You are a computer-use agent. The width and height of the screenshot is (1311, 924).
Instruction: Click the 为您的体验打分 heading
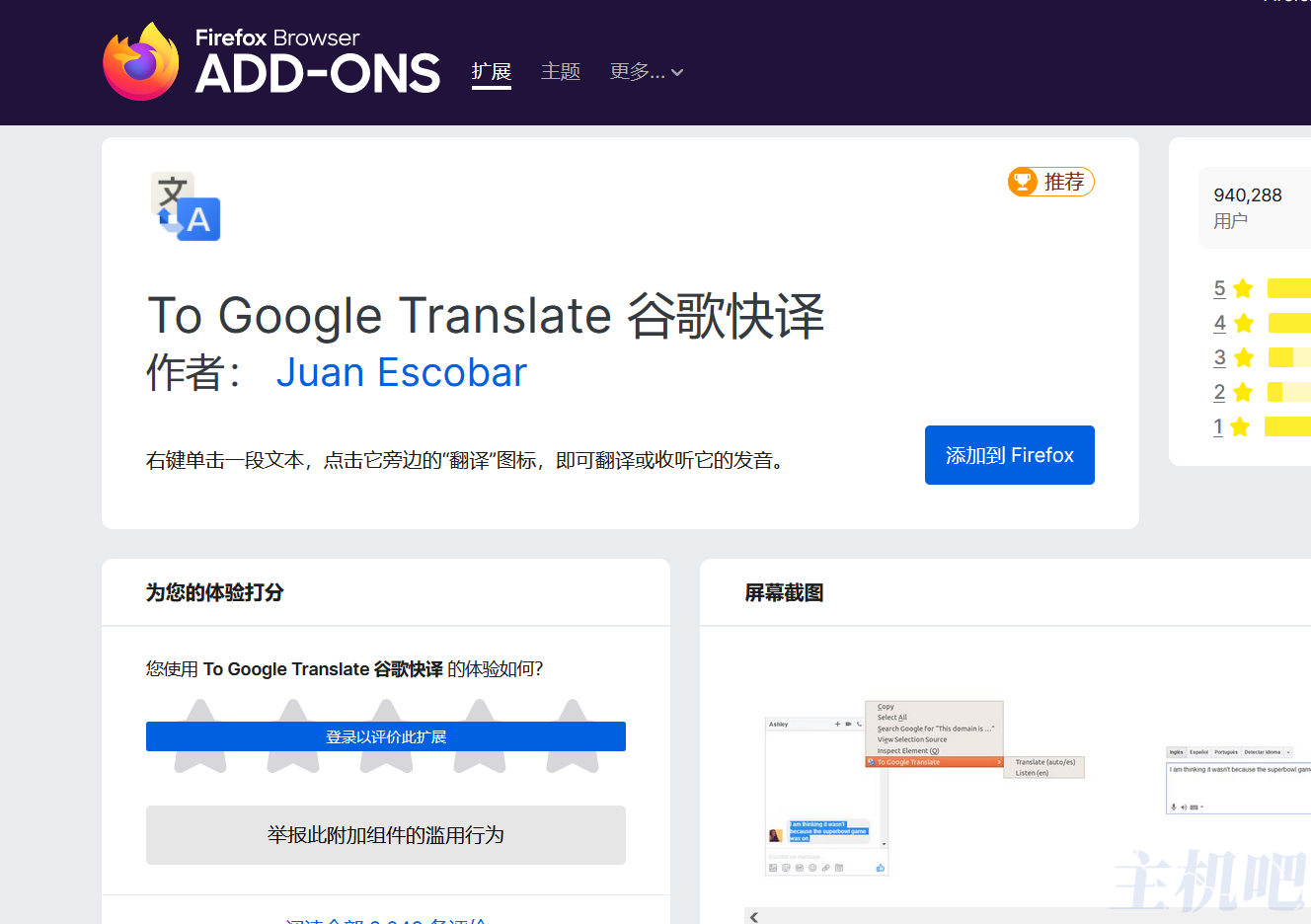[215, 592]
